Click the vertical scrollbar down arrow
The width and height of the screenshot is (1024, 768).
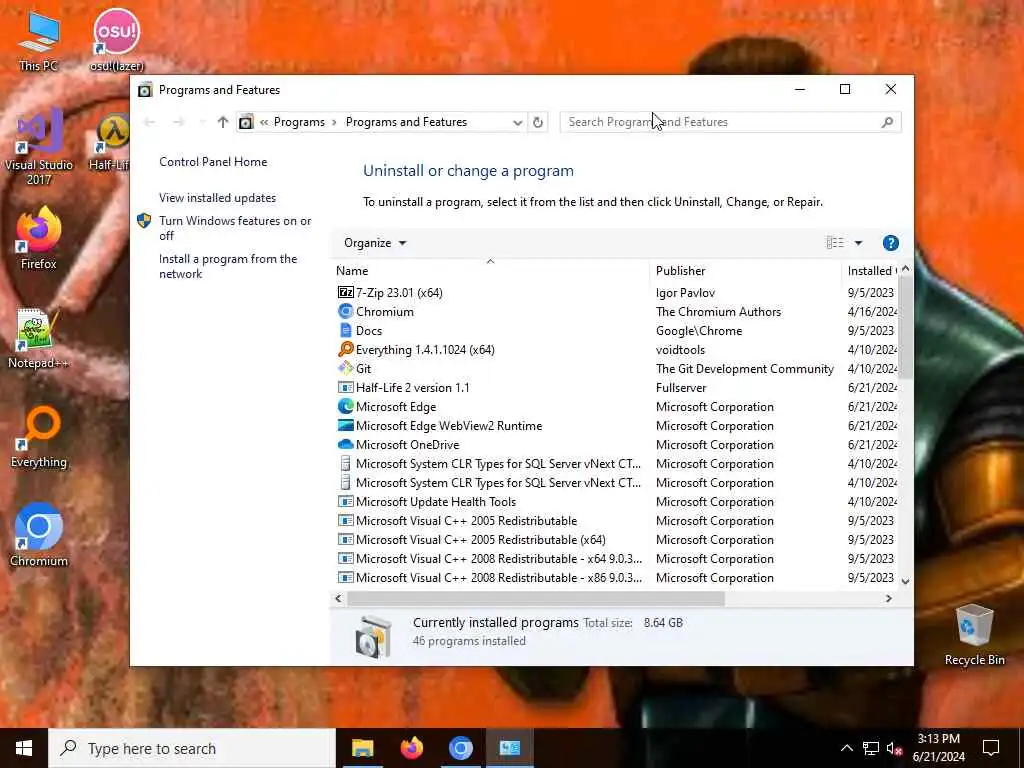905,581
